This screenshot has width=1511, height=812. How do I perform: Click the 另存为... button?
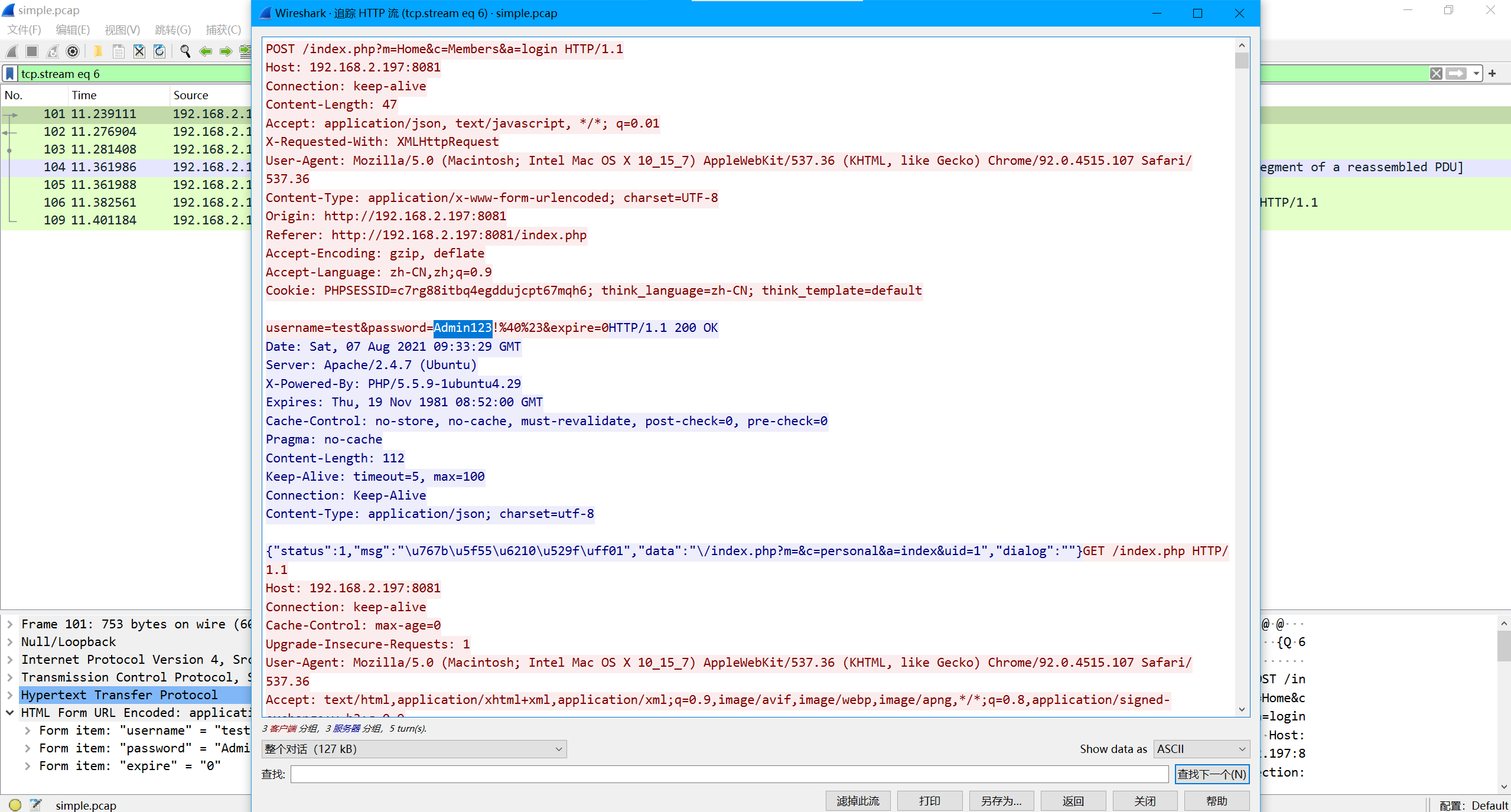click(1001, 801)
